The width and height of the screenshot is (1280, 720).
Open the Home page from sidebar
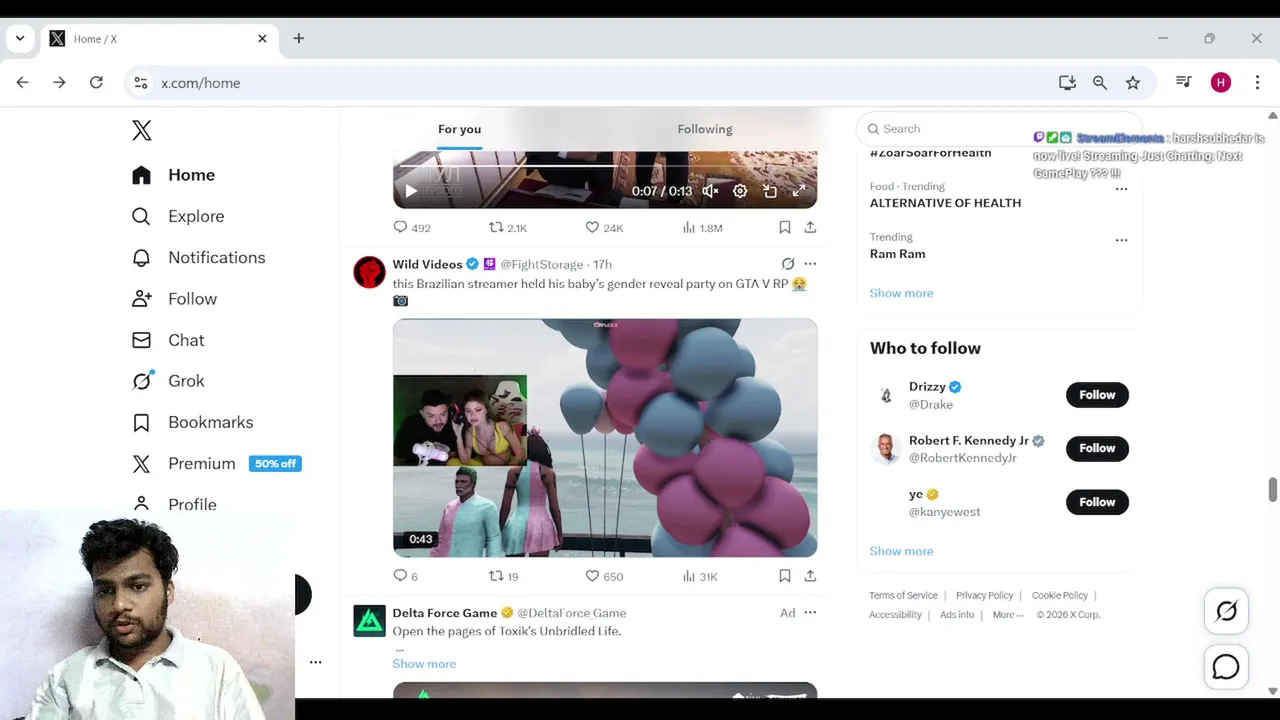173,175
